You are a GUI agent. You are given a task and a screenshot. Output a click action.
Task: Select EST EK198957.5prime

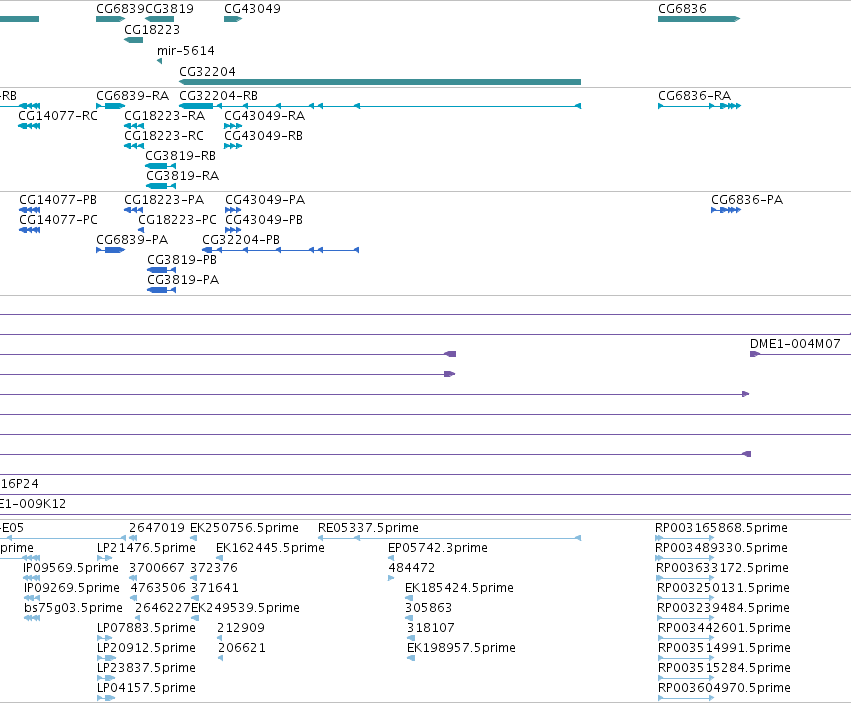(411, 658)
